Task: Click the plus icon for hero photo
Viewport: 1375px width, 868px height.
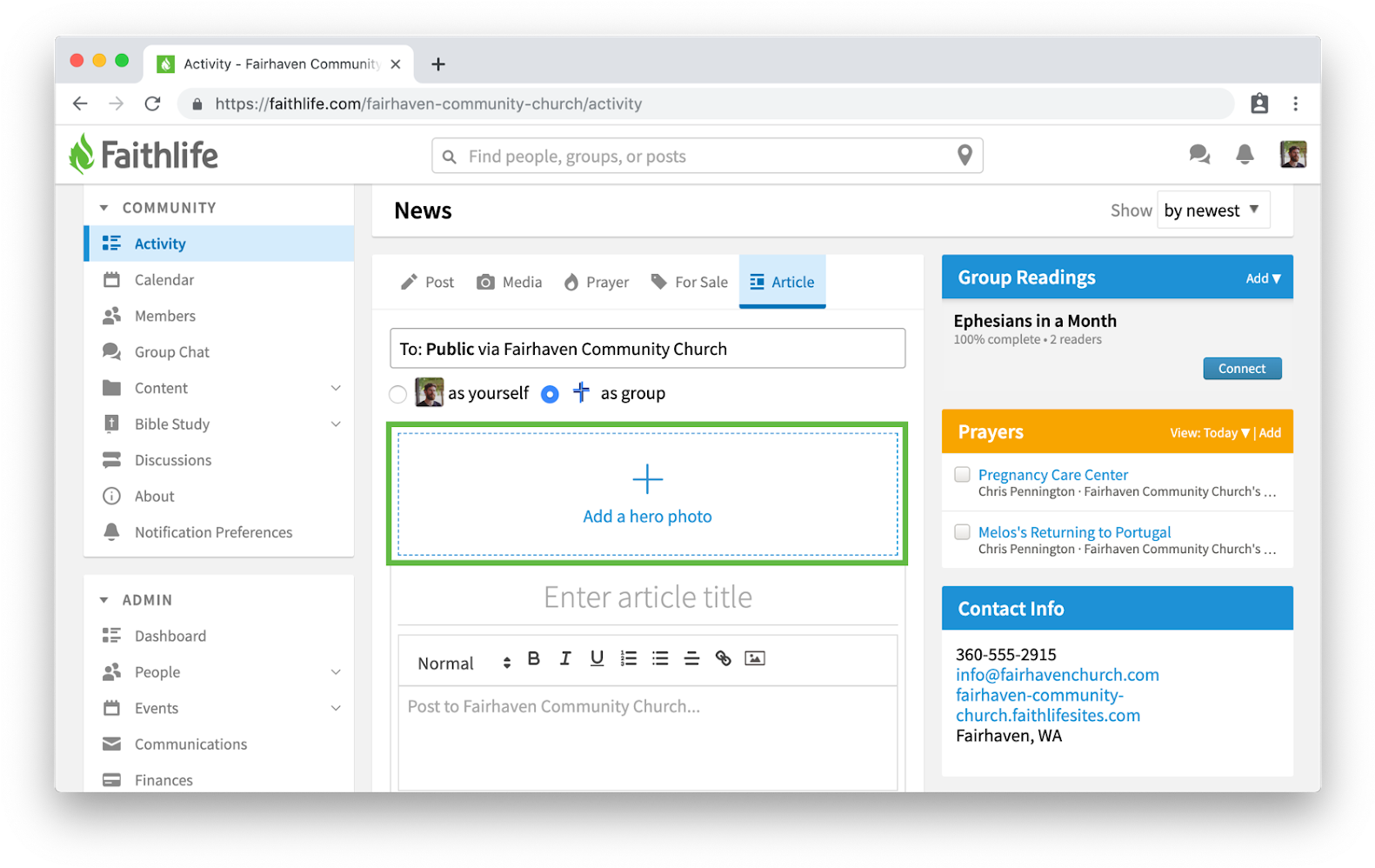Action: [647, 479]
